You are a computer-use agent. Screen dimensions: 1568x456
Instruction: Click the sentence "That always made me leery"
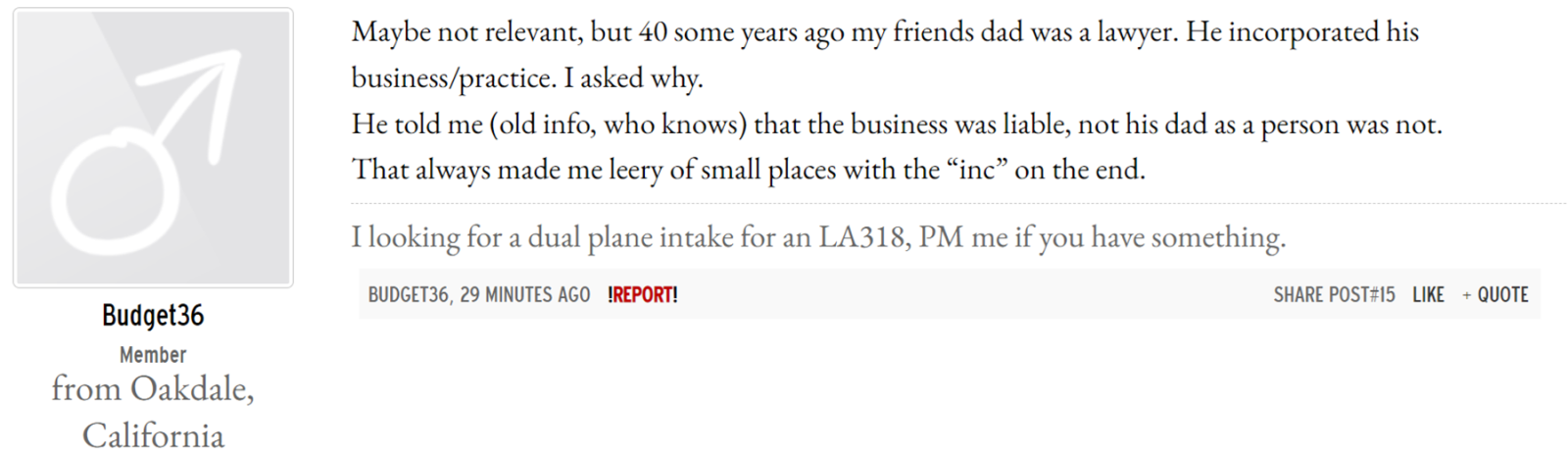(748, 170)
